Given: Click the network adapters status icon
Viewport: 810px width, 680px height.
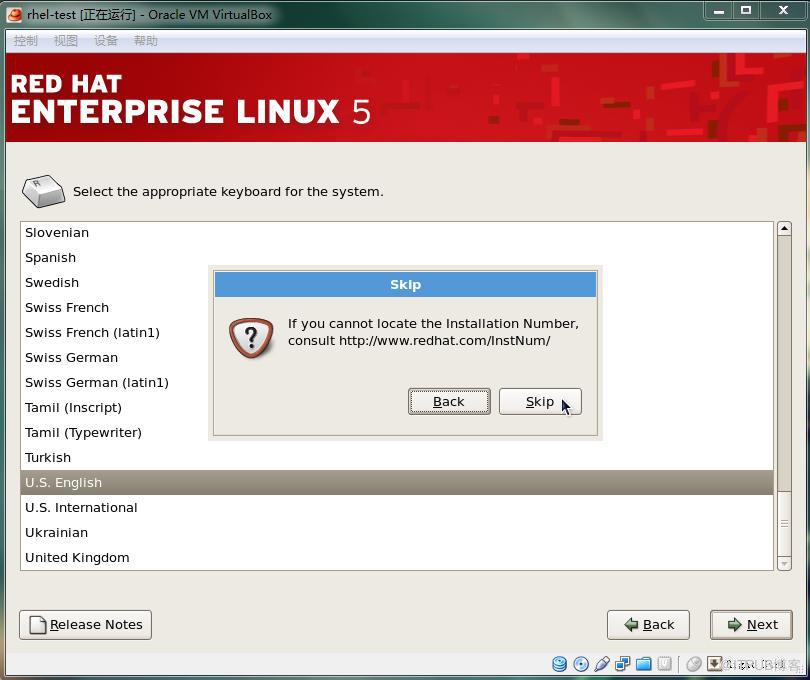Looking at the screenshot, I should pyautogui.click(x=622, y=664).
